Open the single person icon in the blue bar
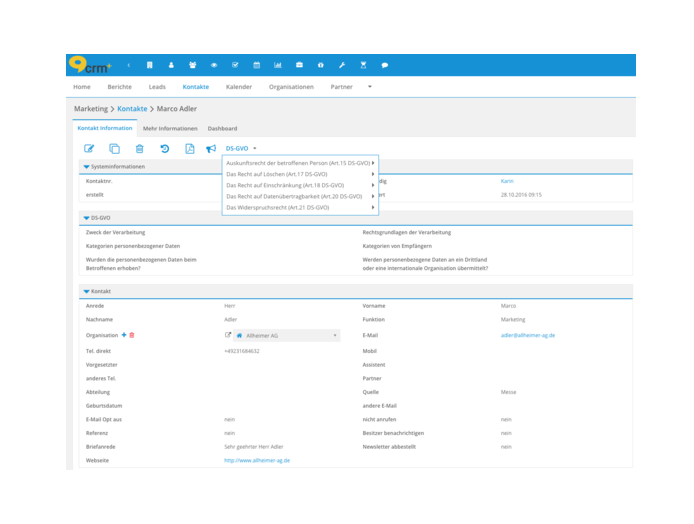The image size is (694, 524). pyautogui.click(x=171, y=65)
